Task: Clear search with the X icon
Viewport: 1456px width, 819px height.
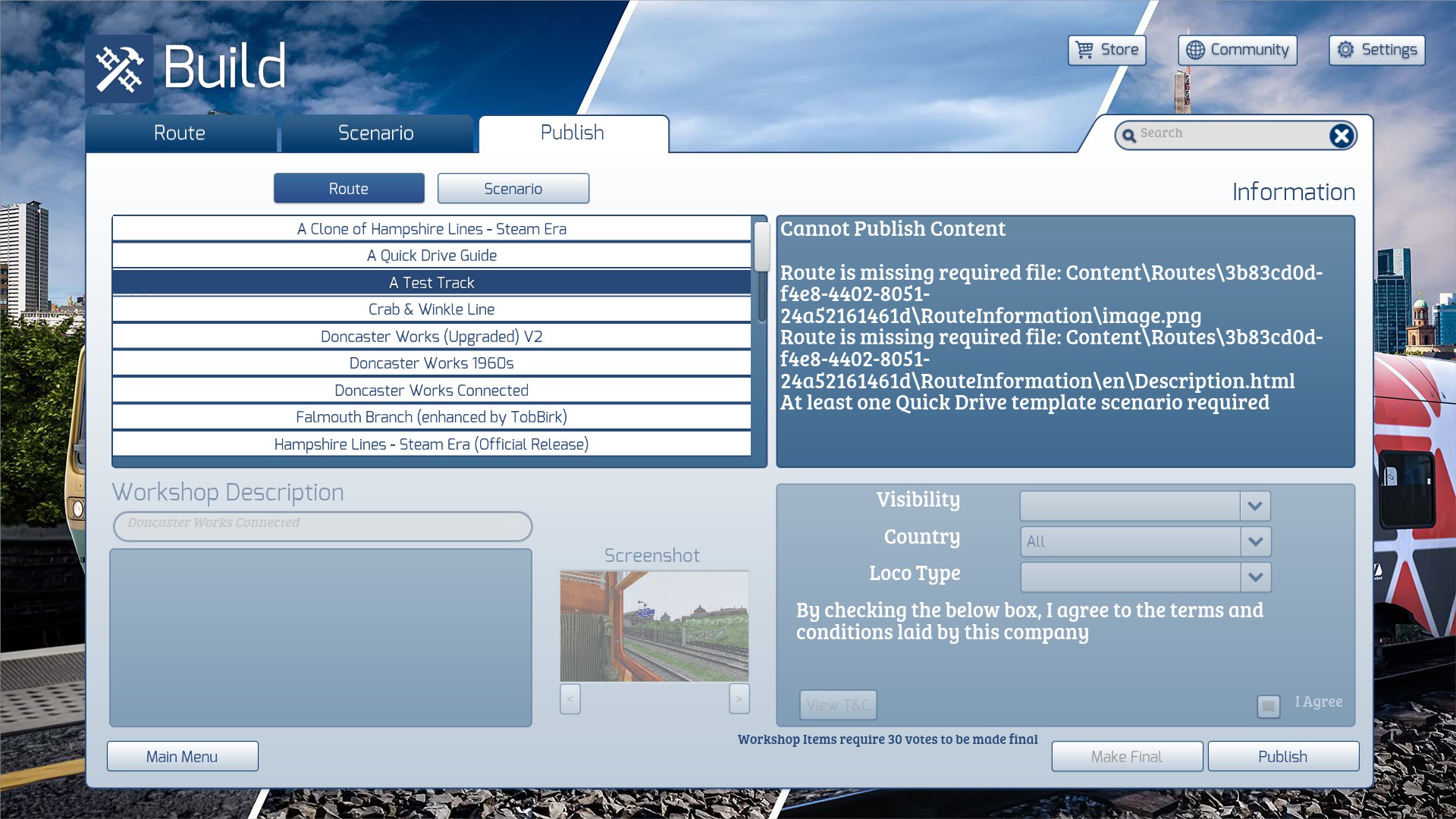Action: 1341,136
